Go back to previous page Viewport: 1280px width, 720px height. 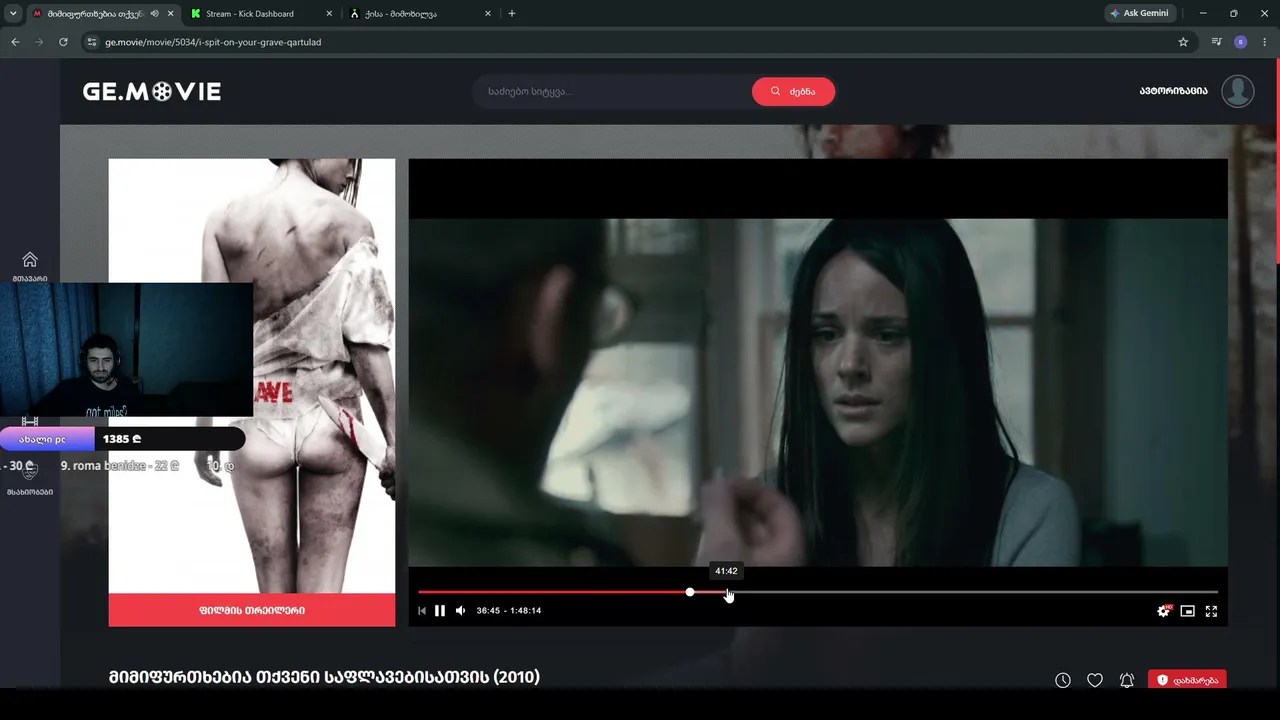15,42
